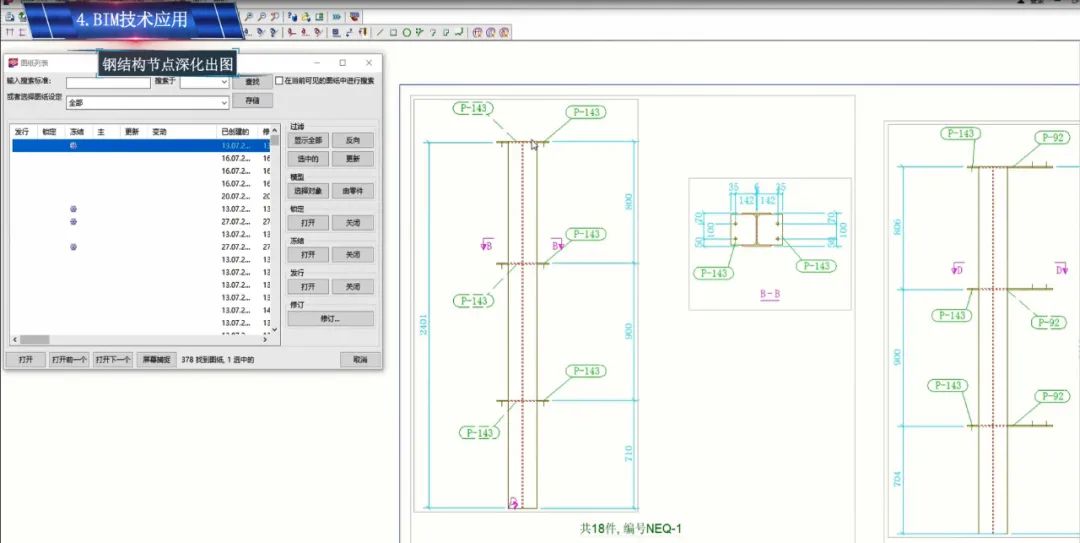The image size is (1080, 543).
Task: Click the '冻结' column header
Action: click(77, 131)
